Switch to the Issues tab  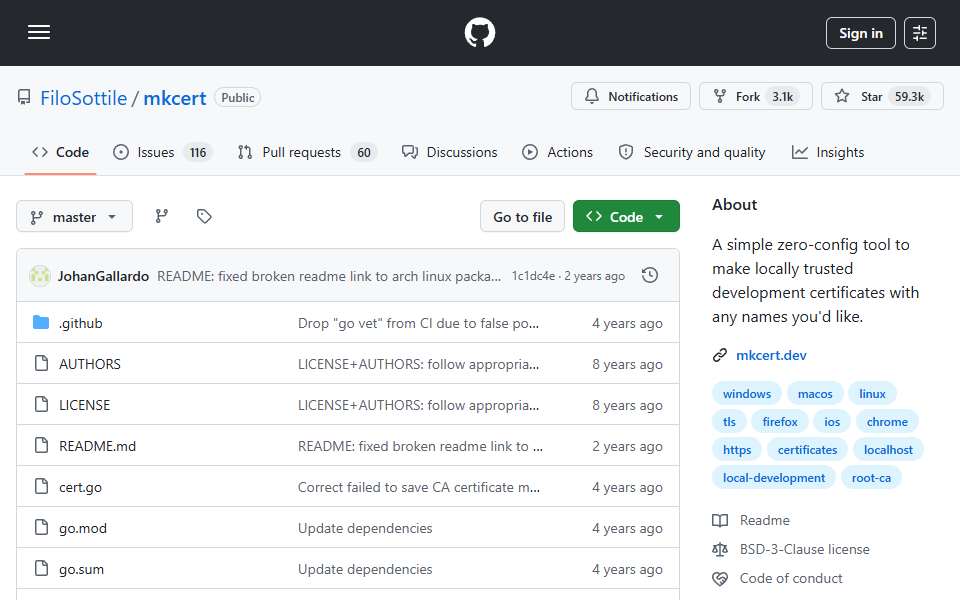(x=162, y=152)
